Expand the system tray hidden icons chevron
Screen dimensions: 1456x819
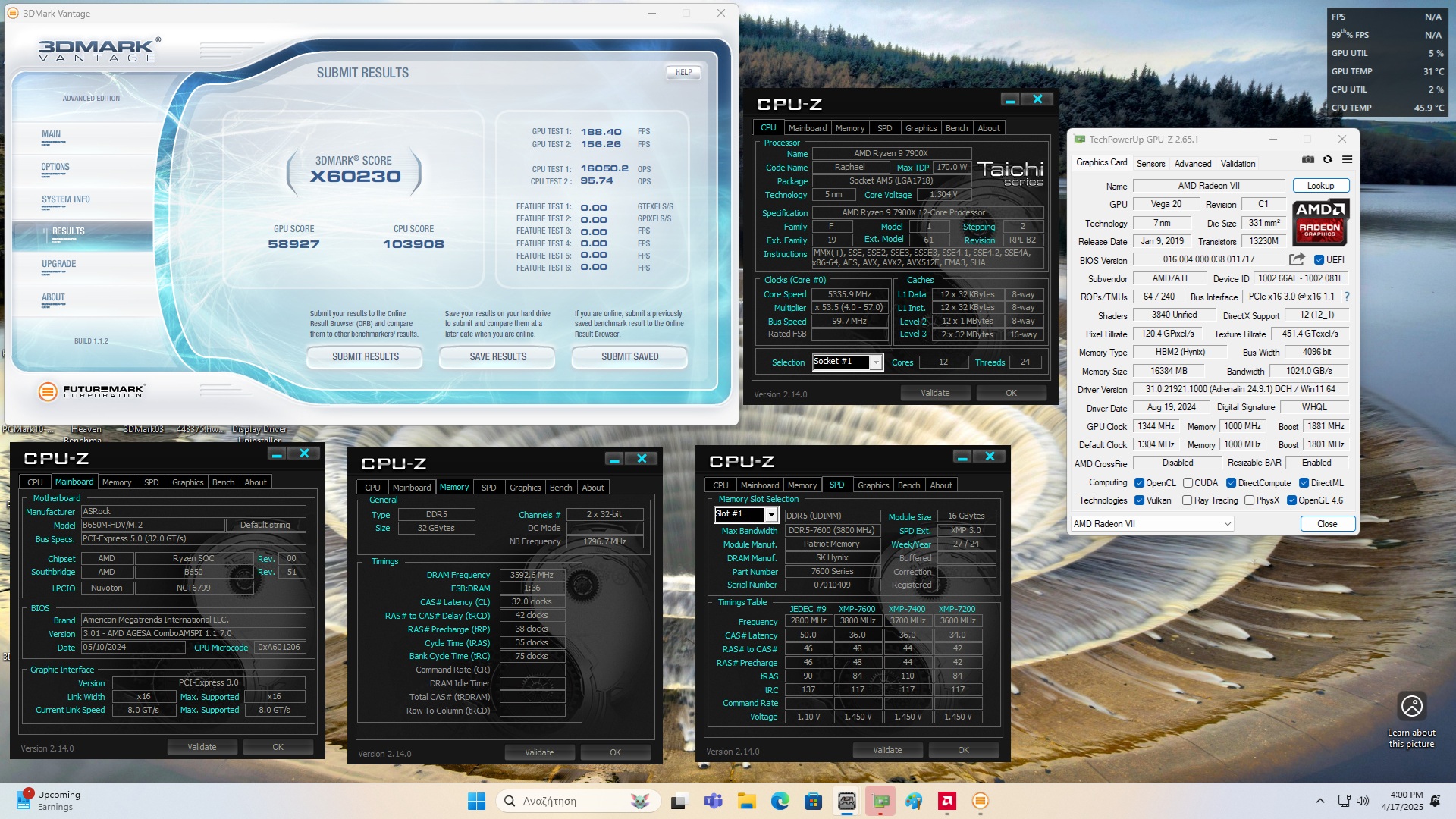[x=1320, y=801]
